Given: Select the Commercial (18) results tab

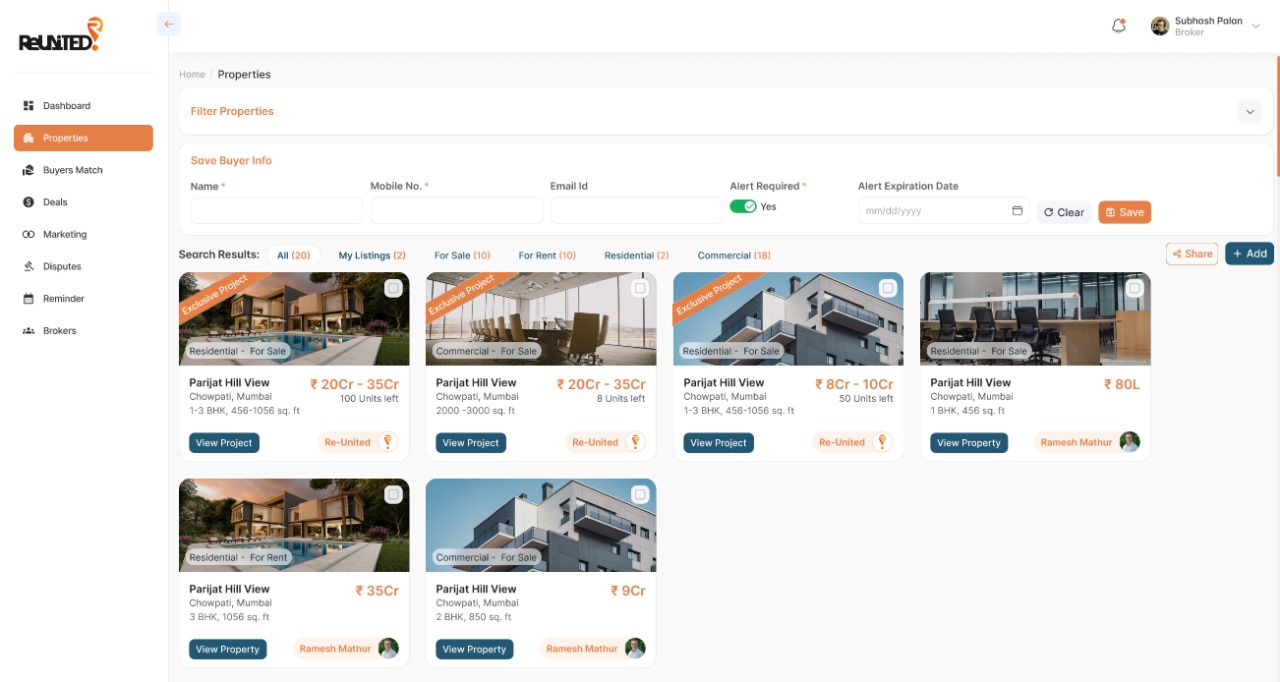Looking at the screenshot, I should (733, 256).
